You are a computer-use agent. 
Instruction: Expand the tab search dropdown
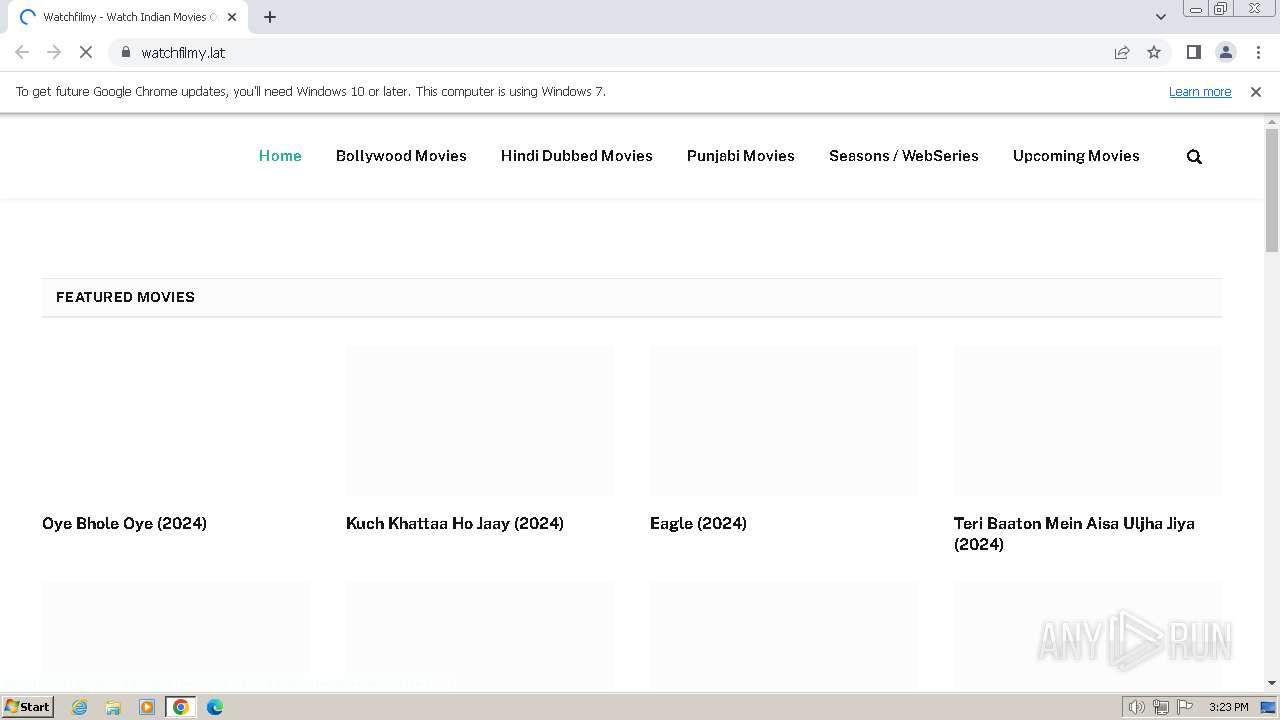[x=1161, y=17]
